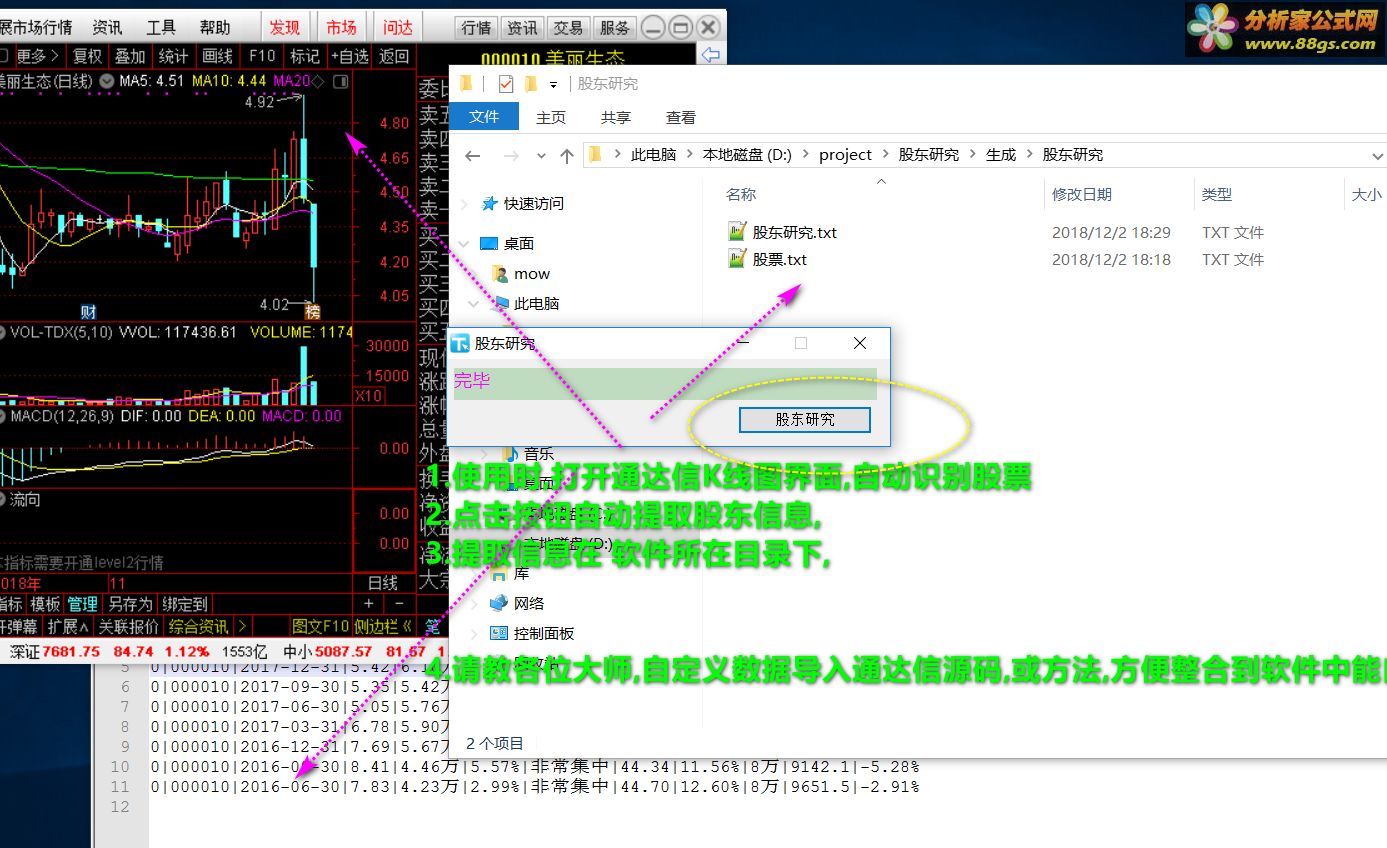Expand the 控制面板 tree node

coord(476,633)
